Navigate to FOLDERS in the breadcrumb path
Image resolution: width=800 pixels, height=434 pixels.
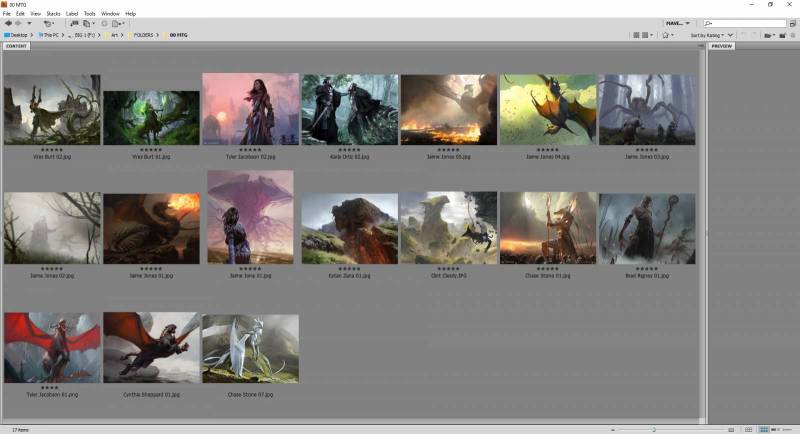pos(148,35)
